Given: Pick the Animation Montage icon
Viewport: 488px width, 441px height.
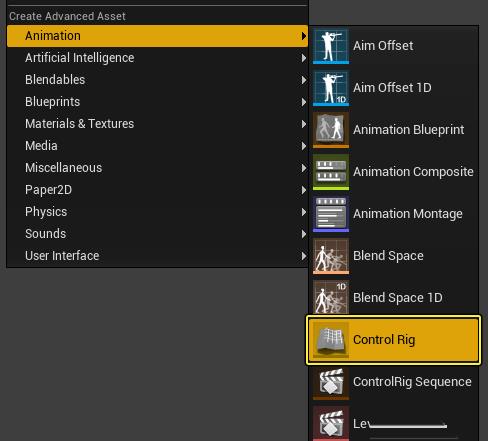Looking at the screenshot, I should [x=331, y=214].
